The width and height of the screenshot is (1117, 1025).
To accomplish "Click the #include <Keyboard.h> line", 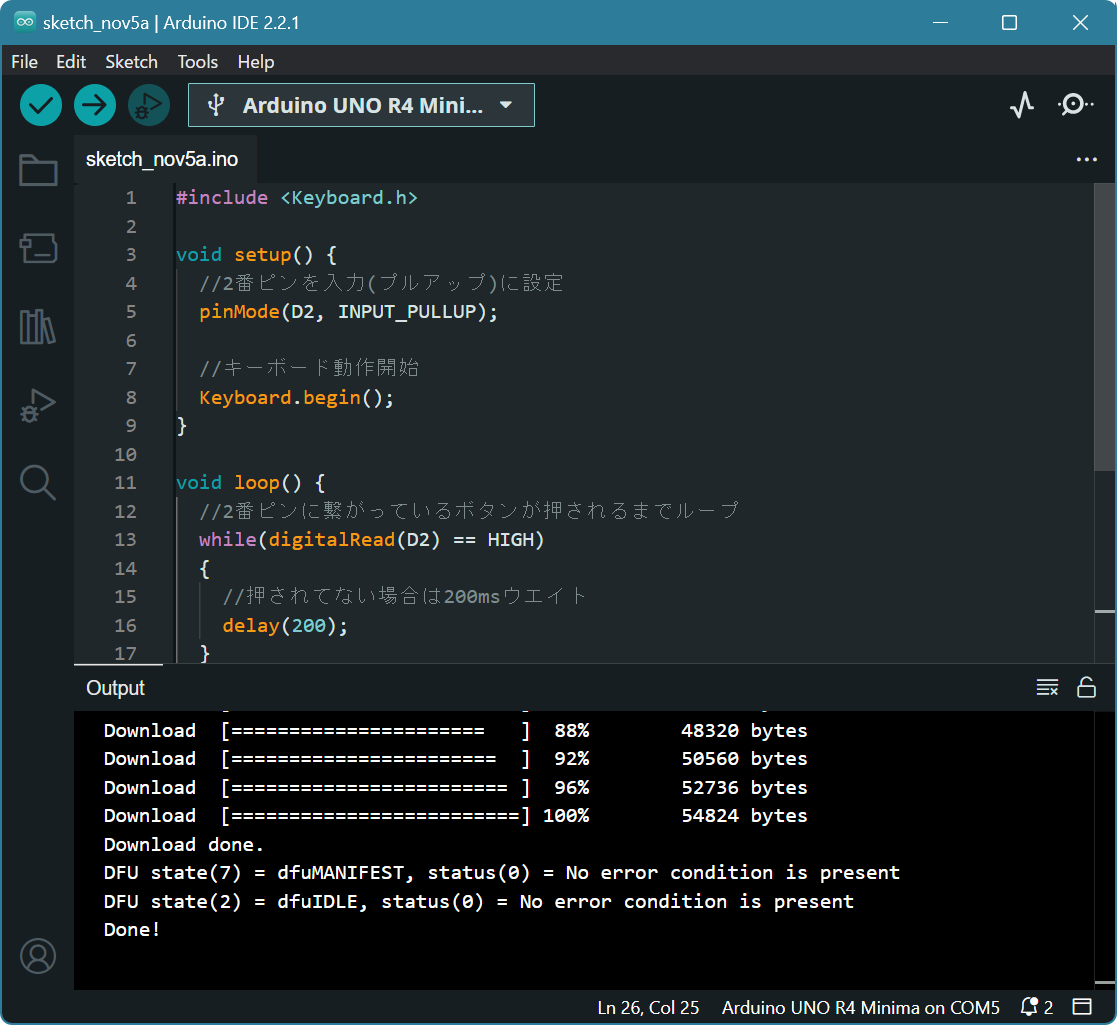I will pyautogui.click(x=296, y=197).
